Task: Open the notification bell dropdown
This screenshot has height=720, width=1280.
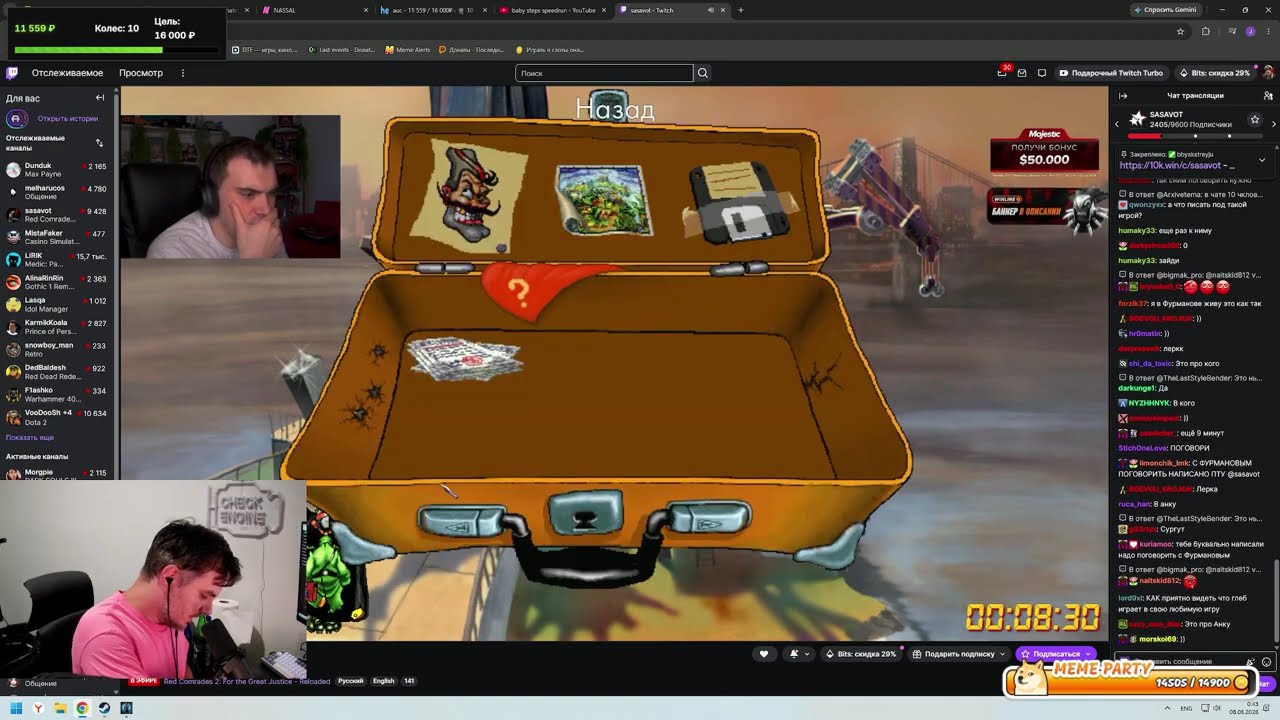Action: tap(798, 654)
